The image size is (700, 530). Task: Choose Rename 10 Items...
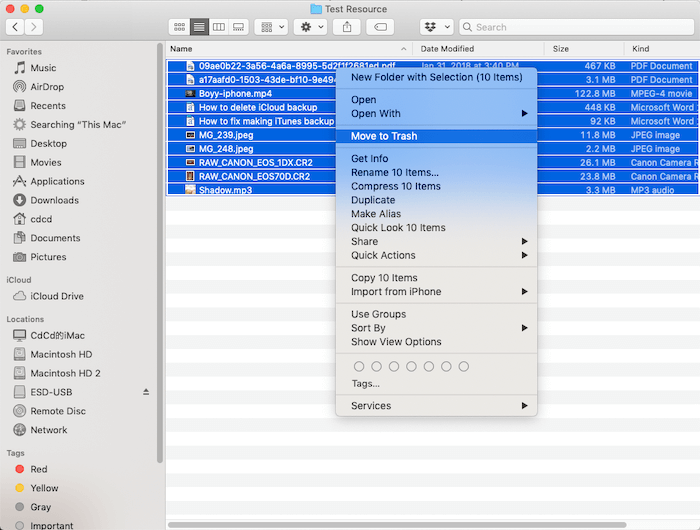pyautogui.click(x=436, y=172)
